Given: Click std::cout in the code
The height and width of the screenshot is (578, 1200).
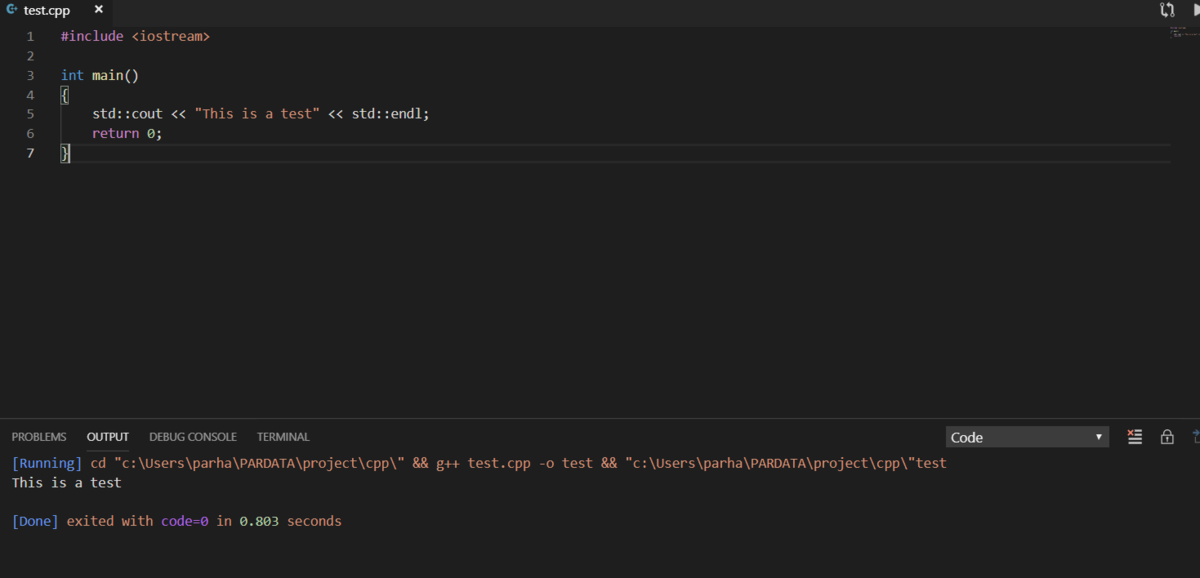Looking at the screenshot, I should 127,114.
